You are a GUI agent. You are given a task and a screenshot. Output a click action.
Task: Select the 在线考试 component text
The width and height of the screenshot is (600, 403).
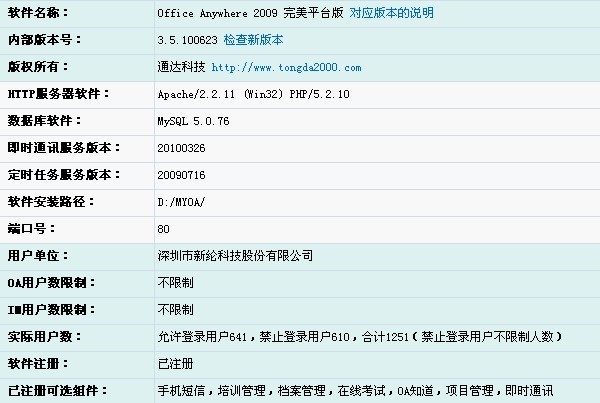point(362,391)
